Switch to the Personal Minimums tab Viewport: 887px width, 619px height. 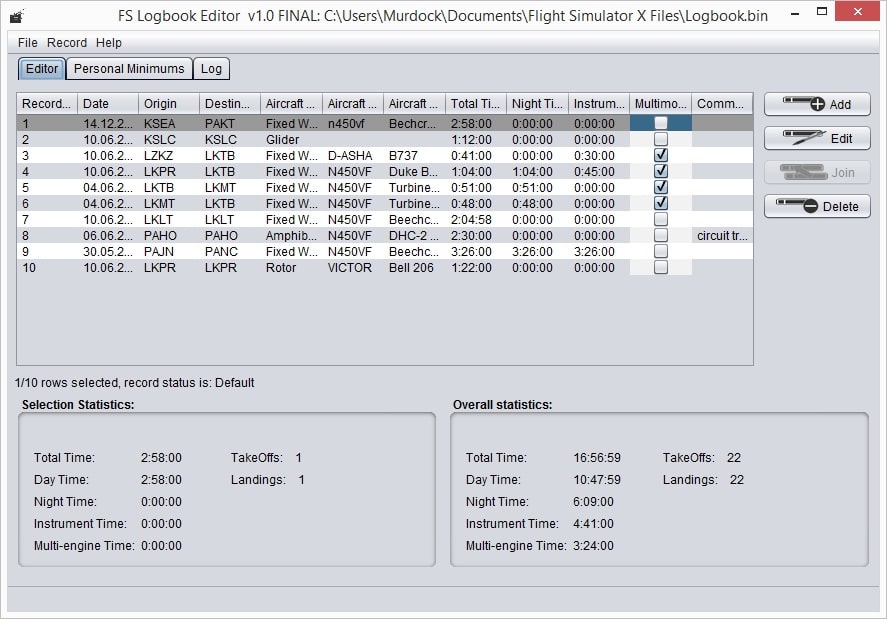pos(130,69)
